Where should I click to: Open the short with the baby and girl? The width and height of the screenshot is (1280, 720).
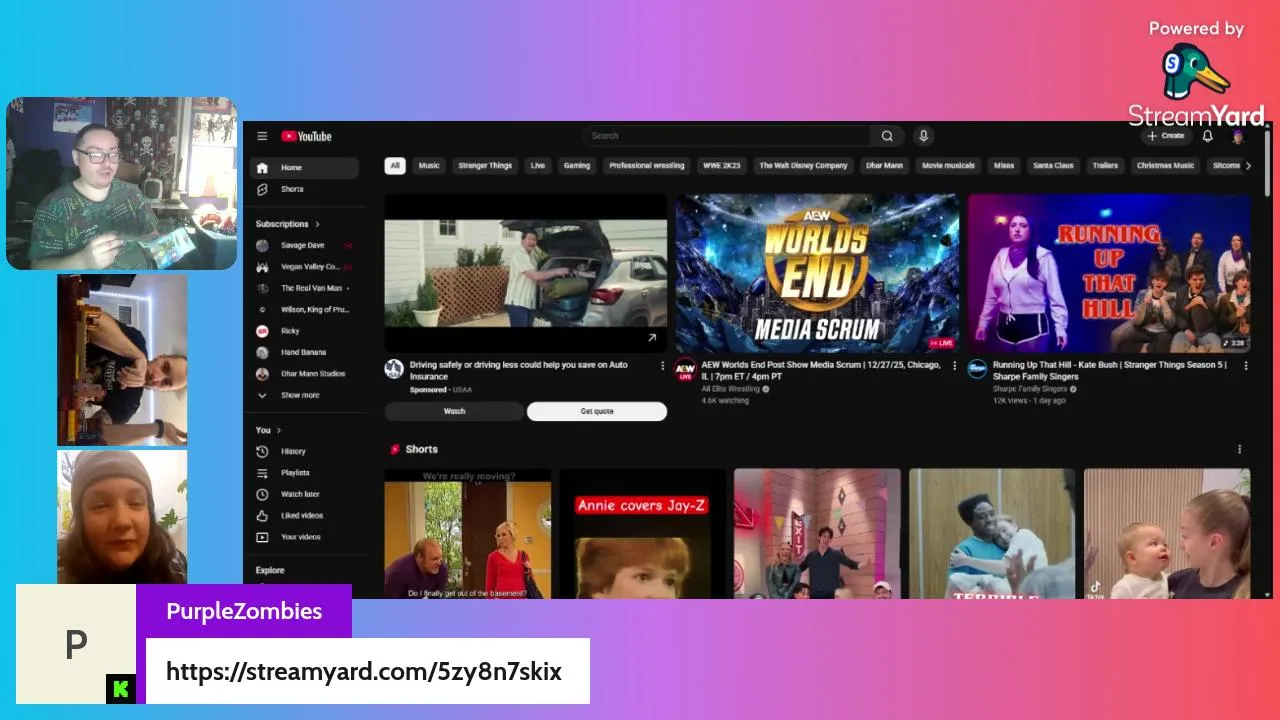pos(1167,534)
